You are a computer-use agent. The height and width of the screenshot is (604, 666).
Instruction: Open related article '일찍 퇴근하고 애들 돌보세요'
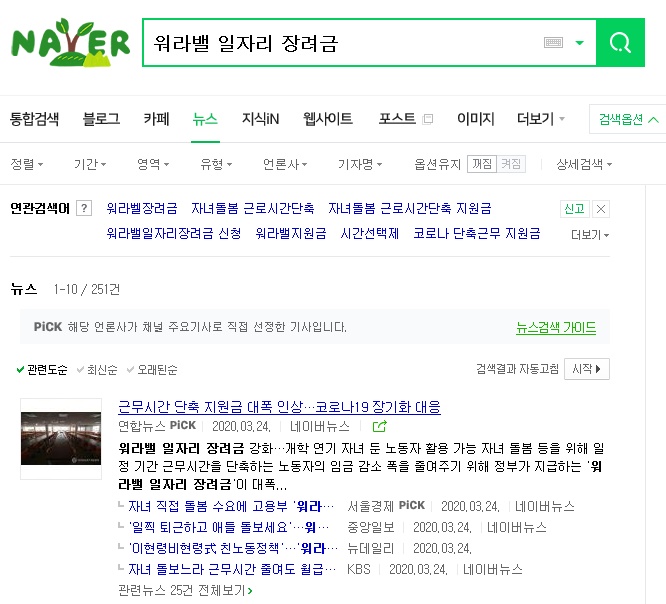pos(229,528)
